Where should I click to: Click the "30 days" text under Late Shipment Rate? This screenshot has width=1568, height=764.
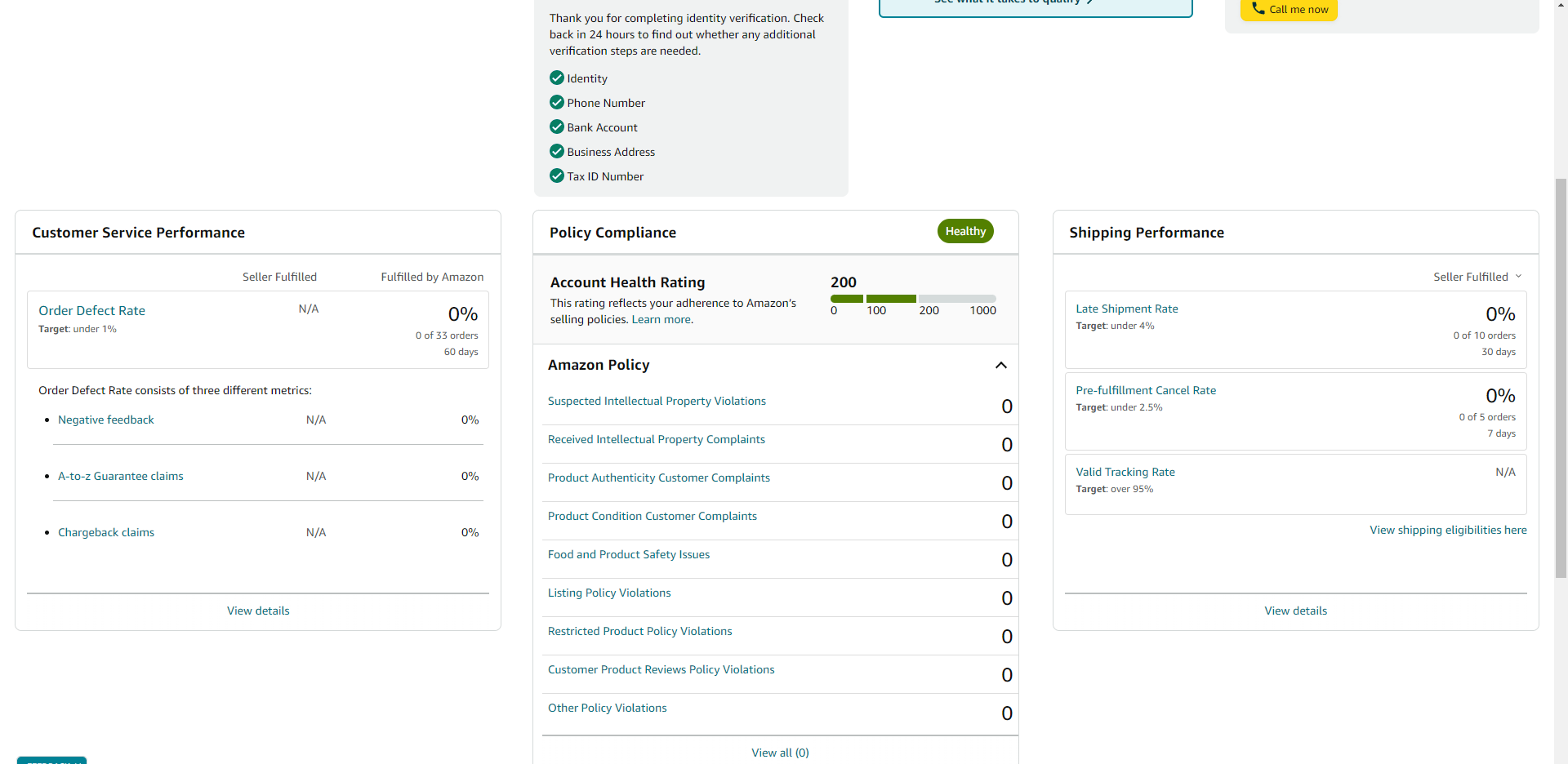[1499, 352]
